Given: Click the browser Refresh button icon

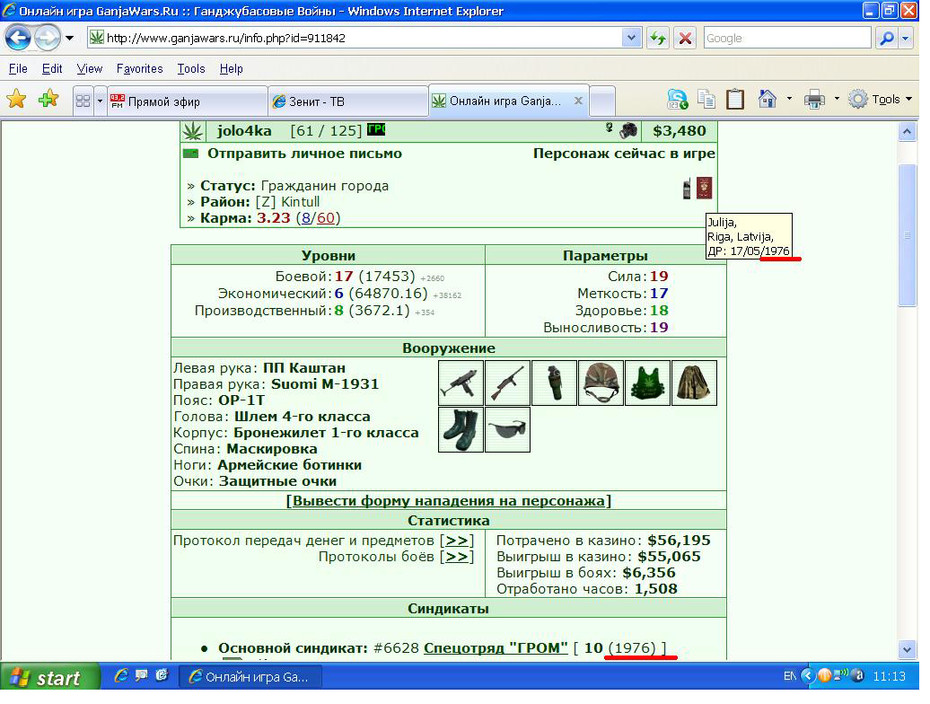Looking at the screenshot, I should point(658,39).
